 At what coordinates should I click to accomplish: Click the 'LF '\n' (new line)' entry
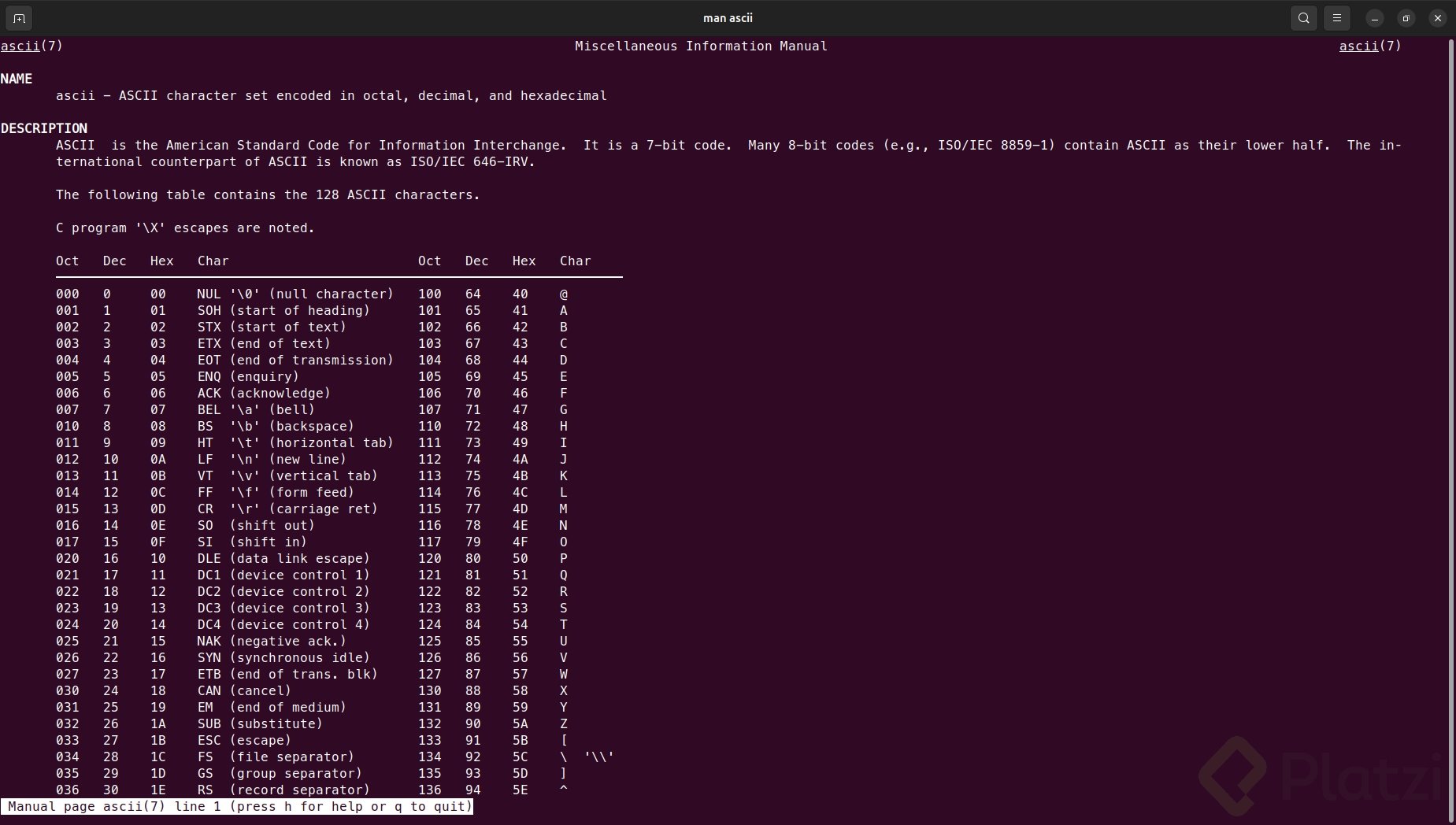coord(272,460)
